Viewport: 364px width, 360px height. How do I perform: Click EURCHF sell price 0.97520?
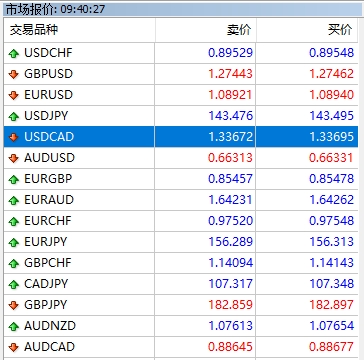coord(231,221)
